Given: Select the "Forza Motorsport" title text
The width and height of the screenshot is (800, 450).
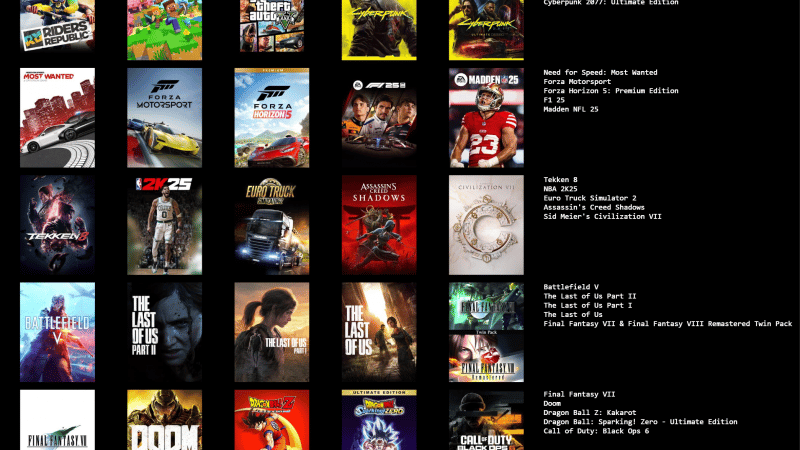Looking at the screenshot, I should click(x=577, y=82).
